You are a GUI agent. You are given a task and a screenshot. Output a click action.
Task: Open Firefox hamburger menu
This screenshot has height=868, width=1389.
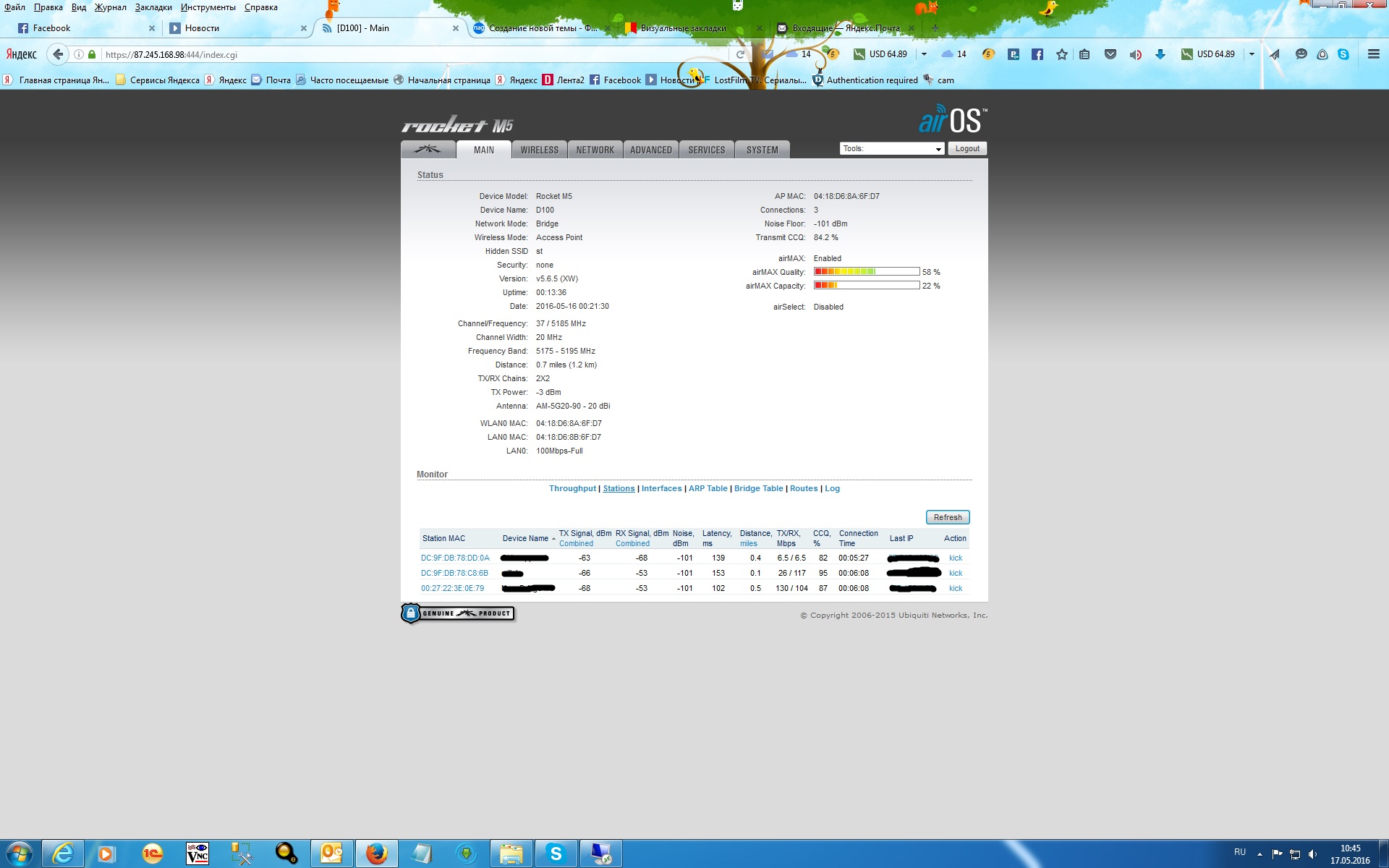pos(1373,54)
